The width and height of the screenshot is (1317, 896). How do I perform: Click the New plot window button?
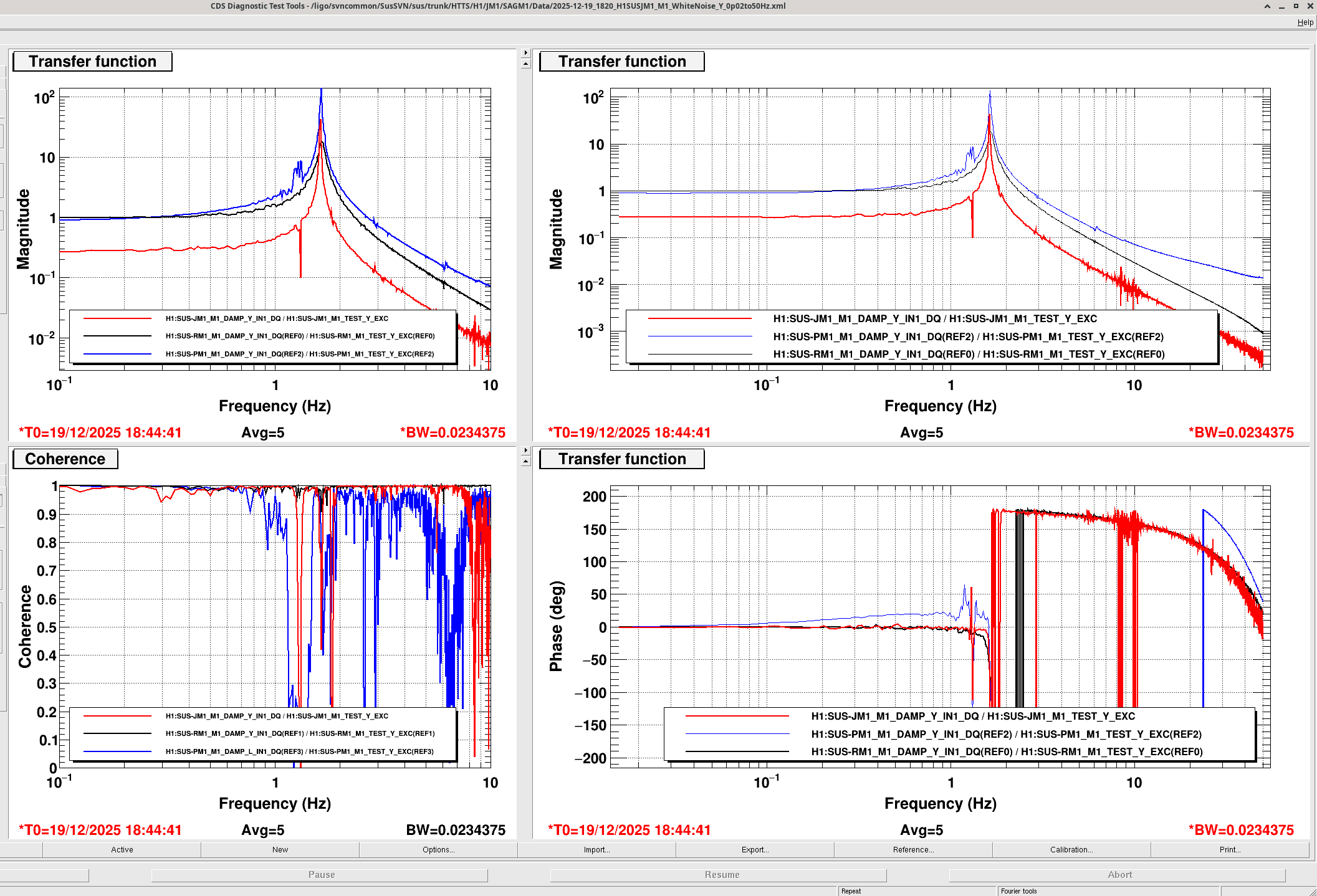[280, 850]
